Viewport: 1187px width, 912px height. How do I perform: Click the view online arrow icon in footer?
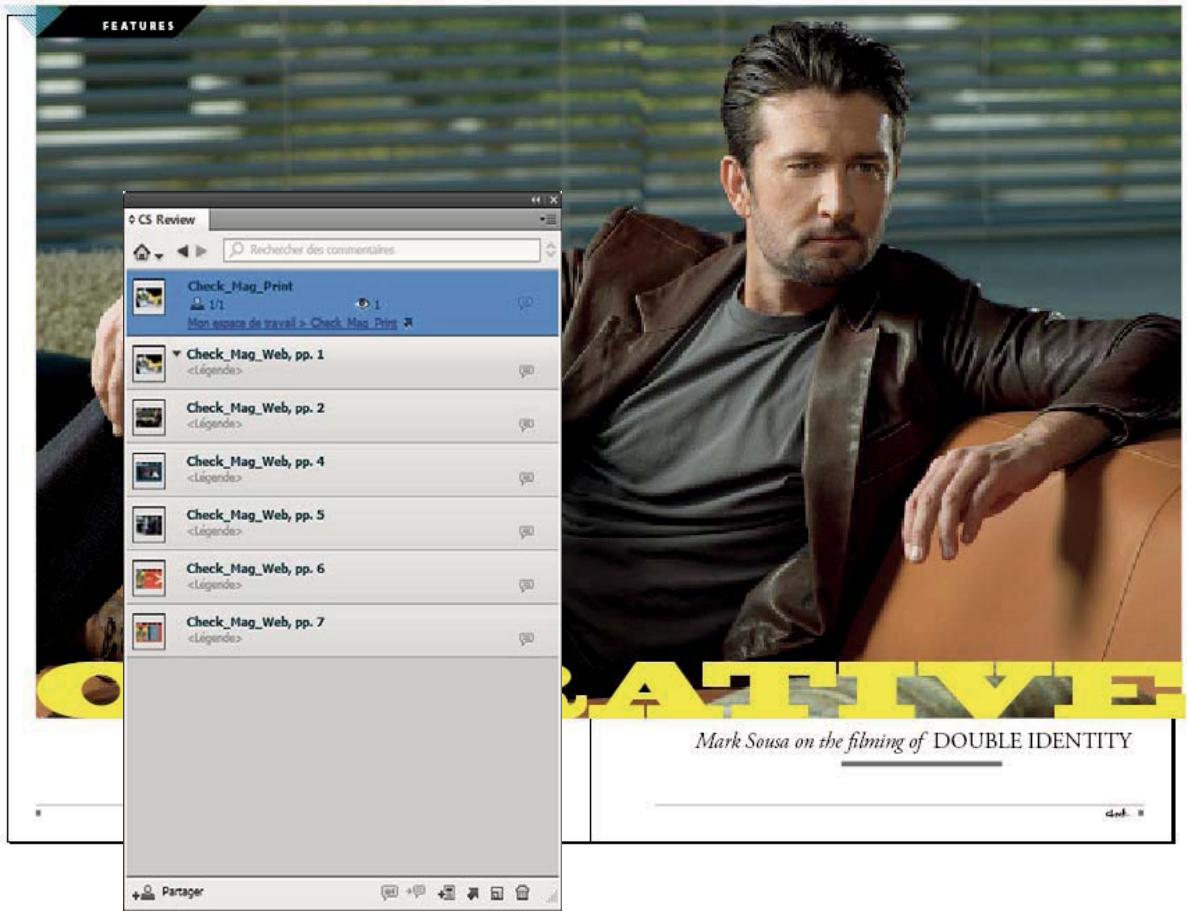(472, 894)
